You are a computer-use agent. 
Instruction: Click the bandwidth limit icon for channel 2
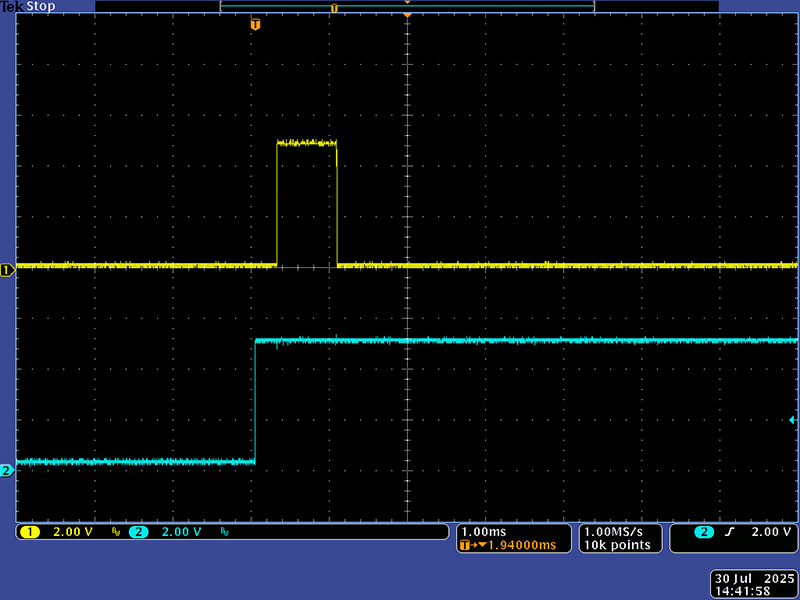pyautogui.click(x=223, y=533)
